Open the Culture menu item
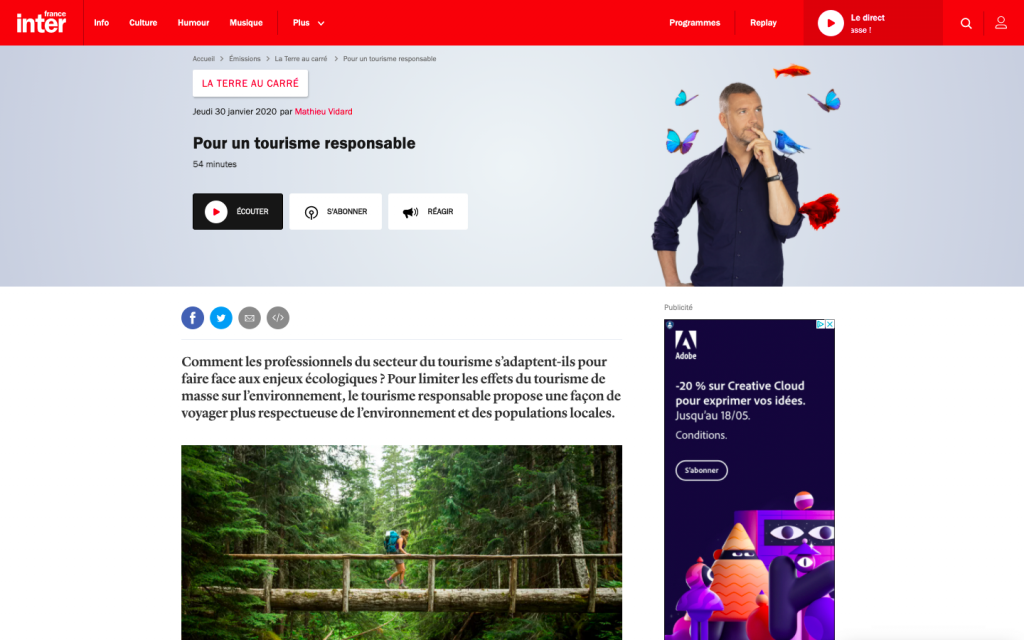Screen dimensions: 1024x640 coord(143,23)
